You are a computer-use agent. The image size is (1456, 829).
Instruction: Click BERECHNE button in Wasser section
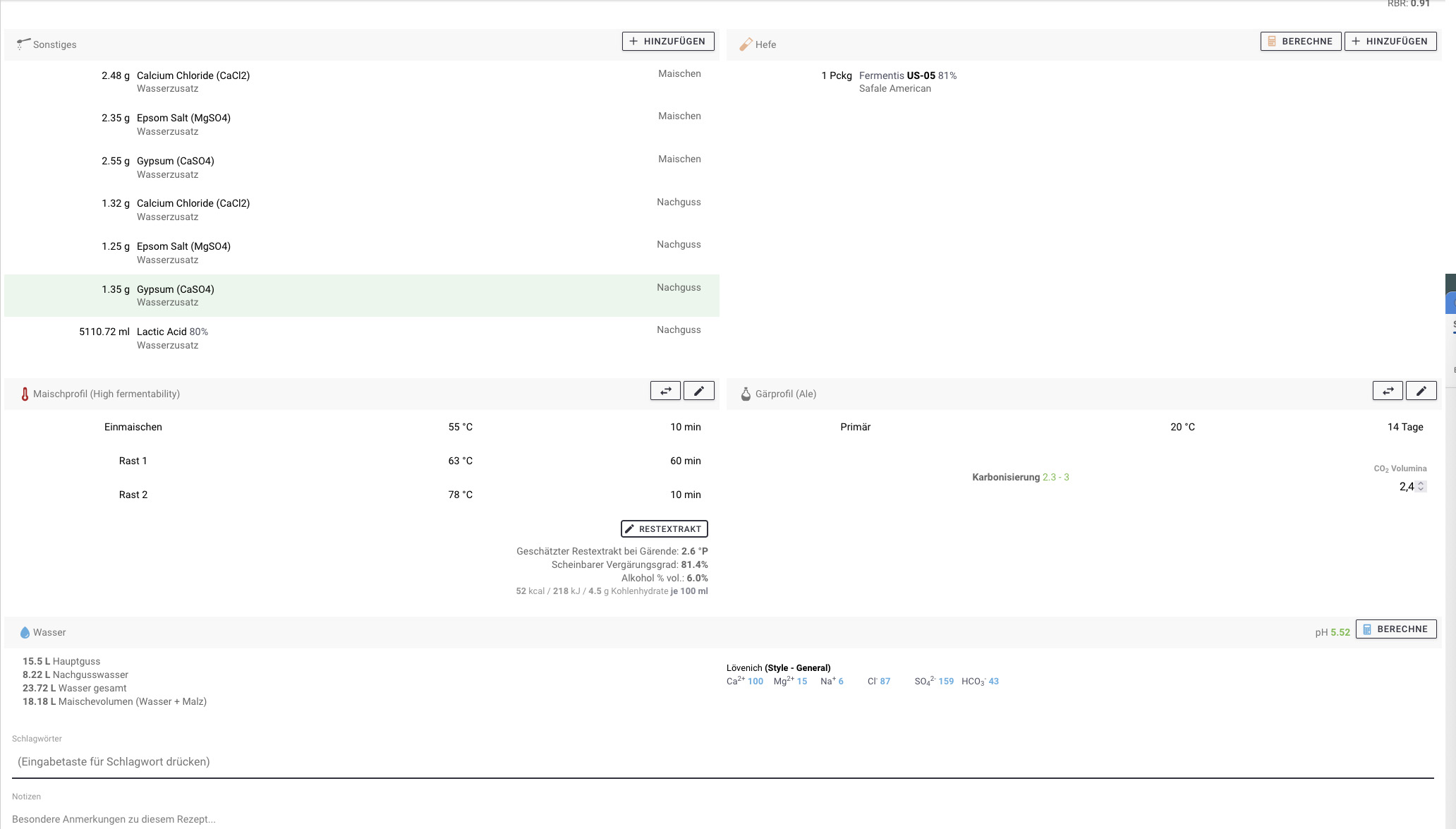click(1395, 629)
